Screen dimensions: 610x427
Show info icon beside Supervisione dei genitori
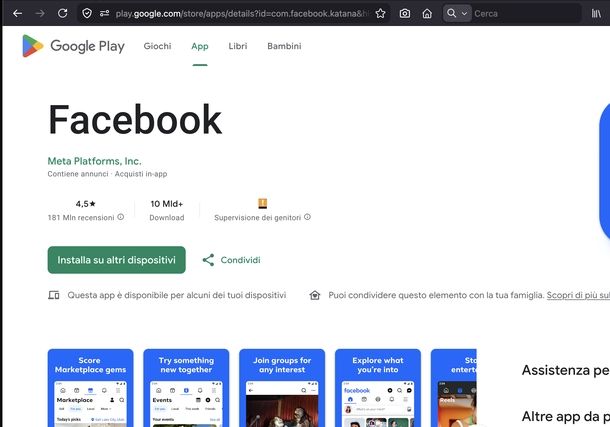pos(307,217)
